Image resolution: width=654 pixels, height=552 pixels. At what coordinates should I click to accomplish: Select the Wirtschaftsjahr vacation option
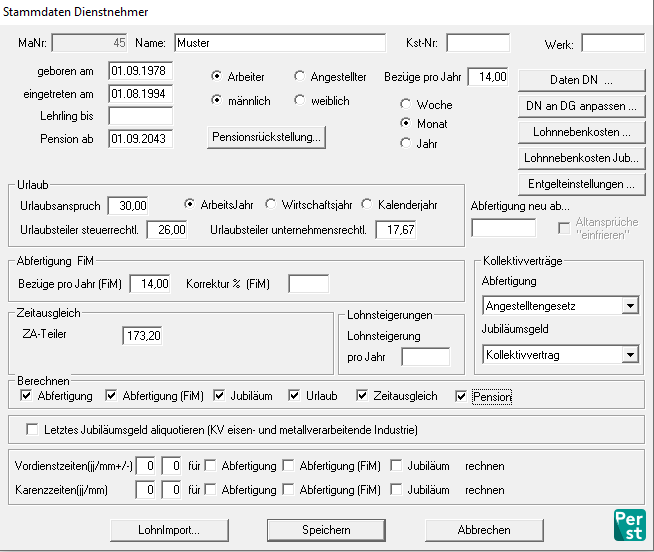pos(270,204)
